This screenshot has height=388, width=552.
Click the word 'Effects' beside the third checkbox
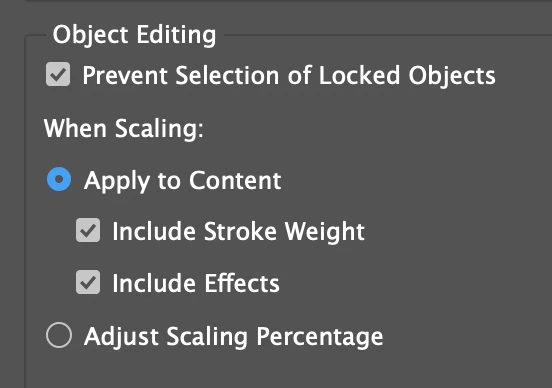(x=242, y=283)
